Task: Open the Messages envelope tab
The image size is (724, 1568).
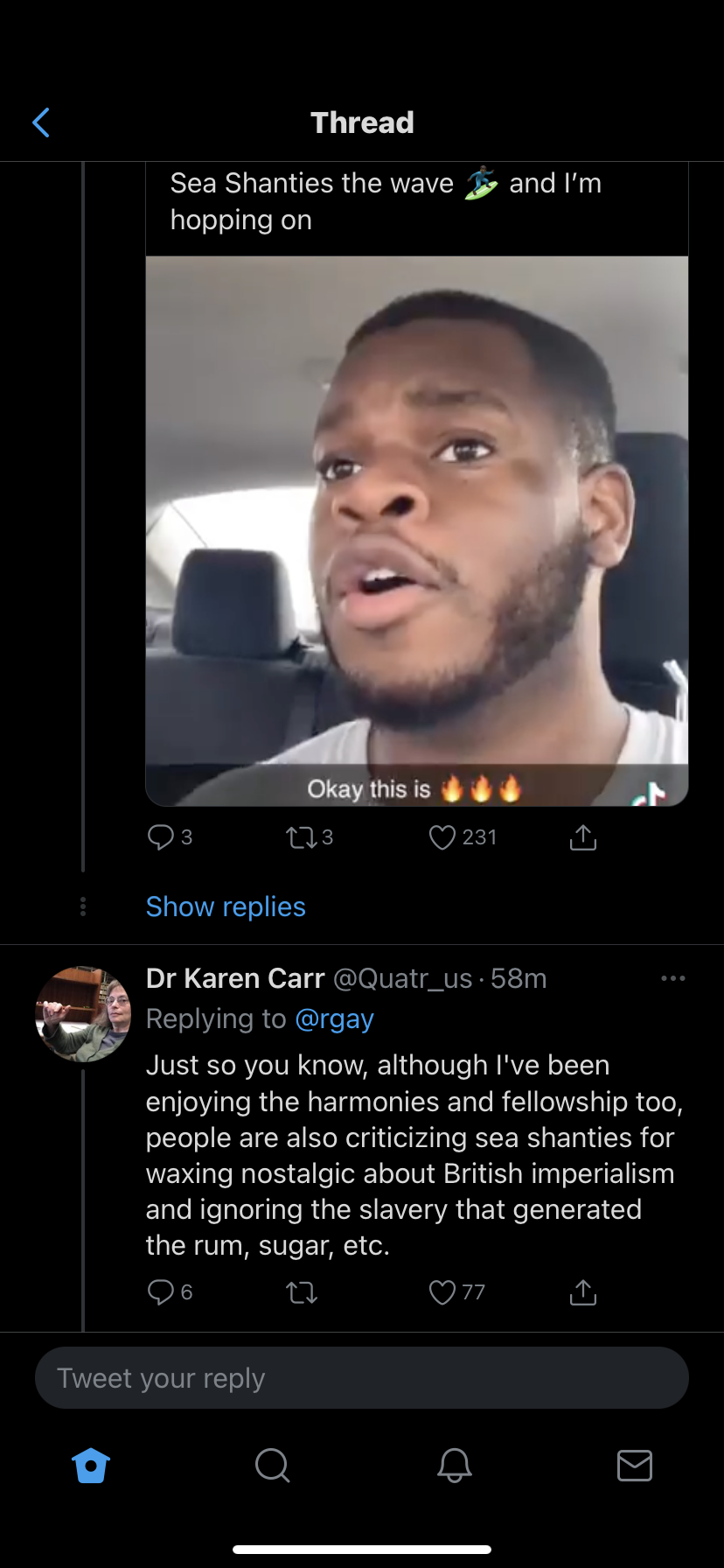Action: click(x=634, y=1465)
